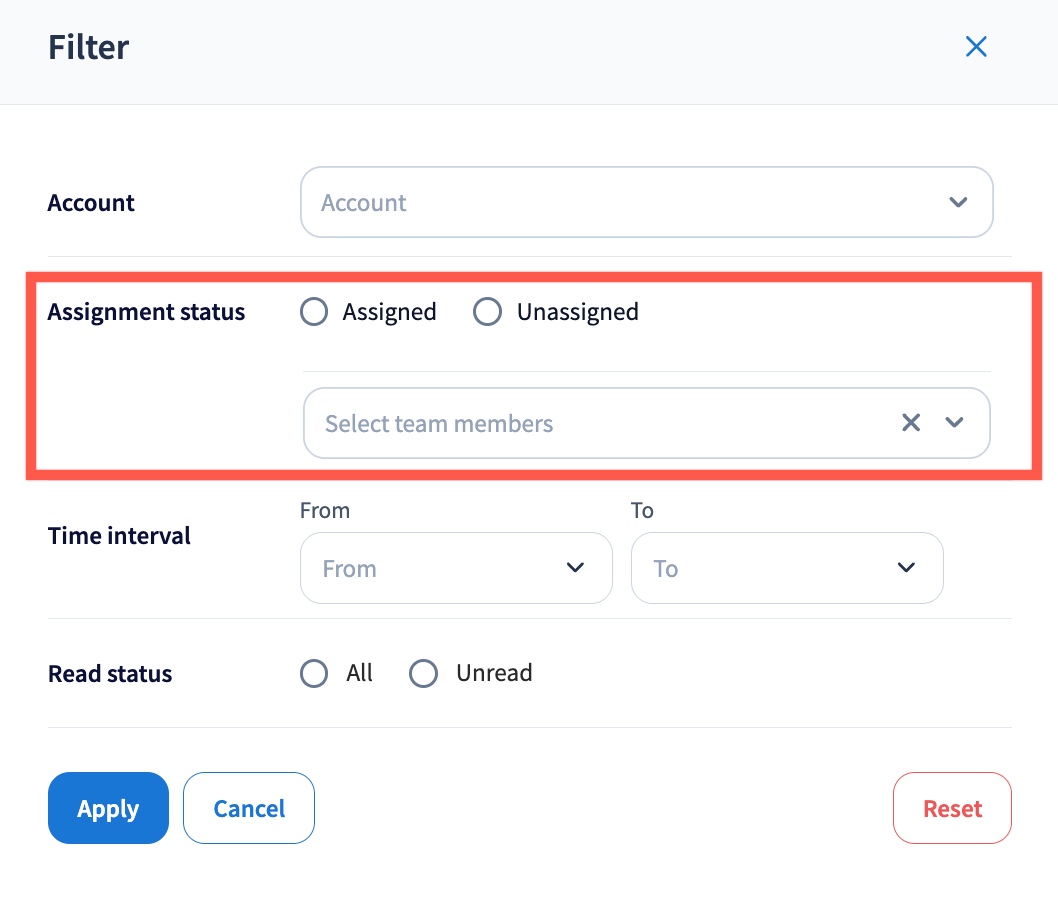Choose the All read status option
The height and width of the screenshot is (906, 1058).
pyautogui.click(x=314, y=674)
